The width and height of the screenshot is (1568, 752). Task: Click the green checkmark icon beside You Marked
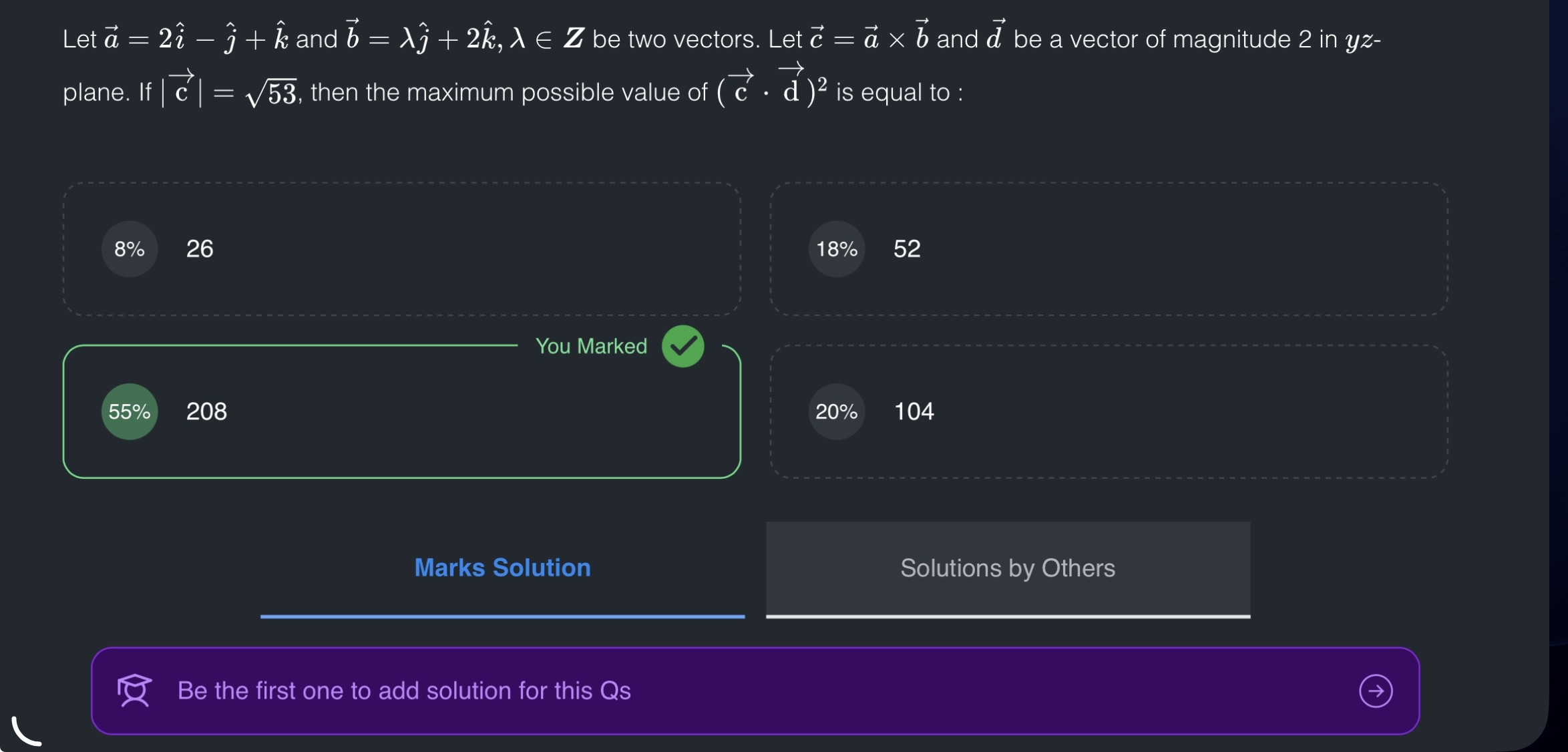coord(682,346)
